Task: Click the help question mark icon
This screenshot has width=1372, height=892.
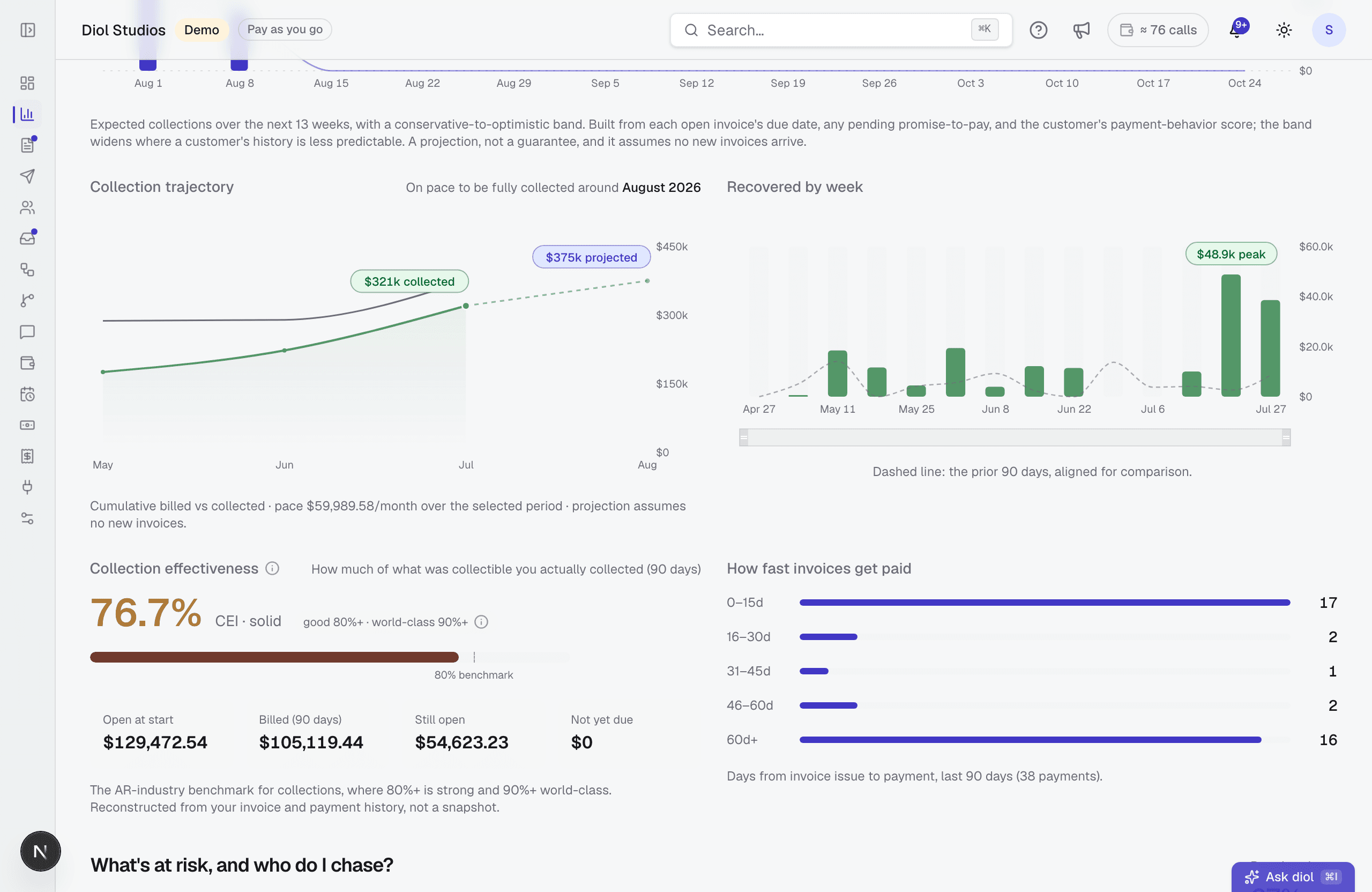Action: click(x=1038, y=30)
